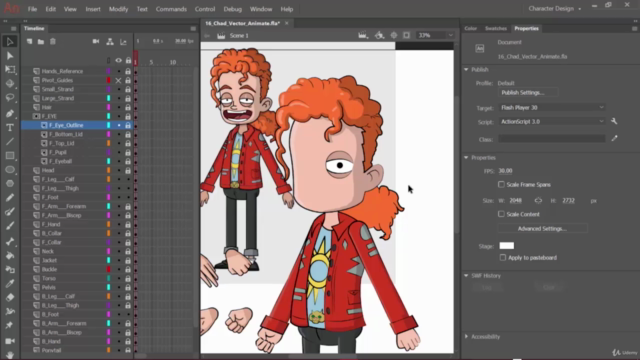Select the Bone tool
The width and height of the screenshot is (640, 360).
click(10, 242)
